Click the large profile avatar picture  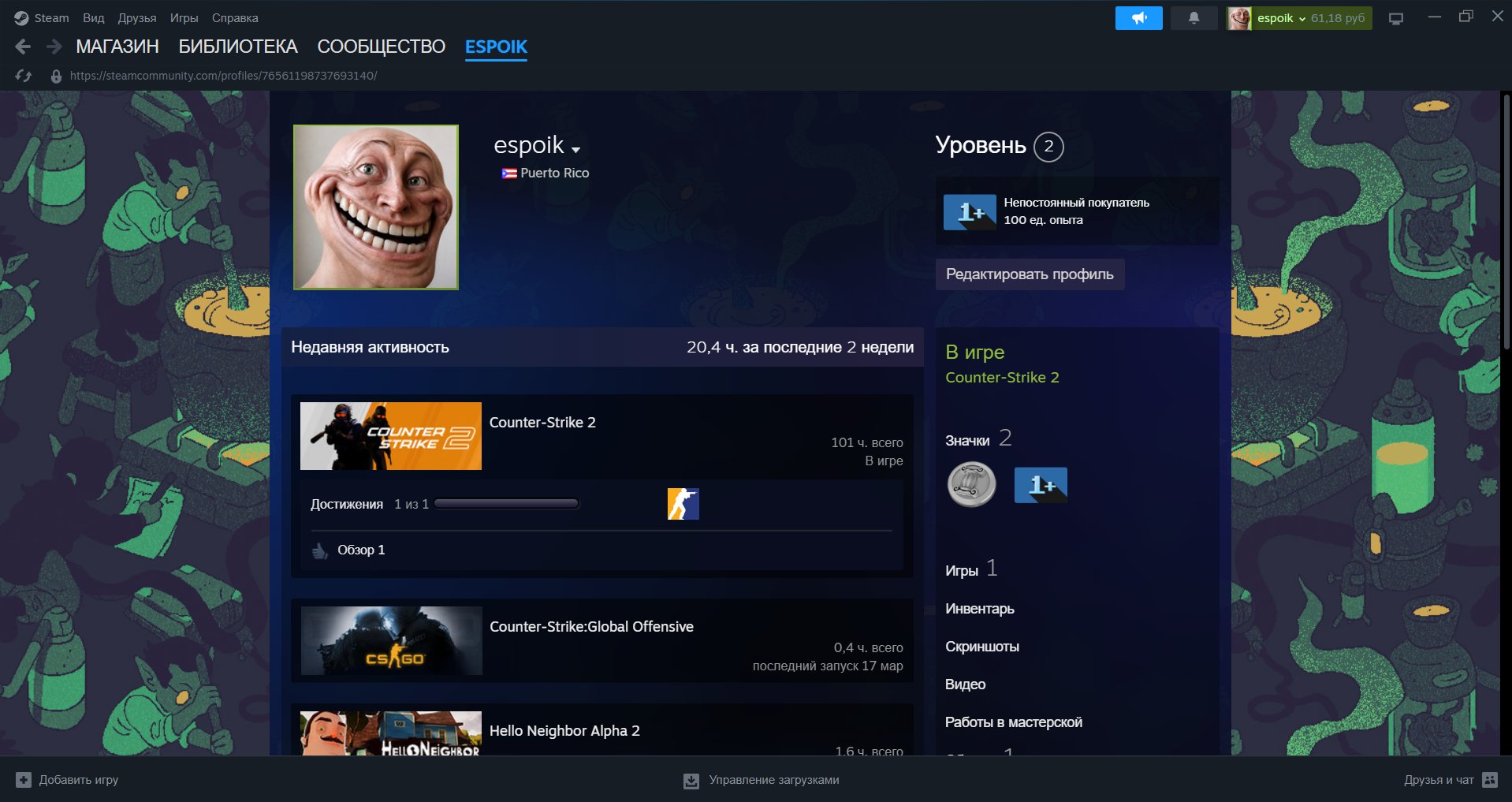click(376, 207)
